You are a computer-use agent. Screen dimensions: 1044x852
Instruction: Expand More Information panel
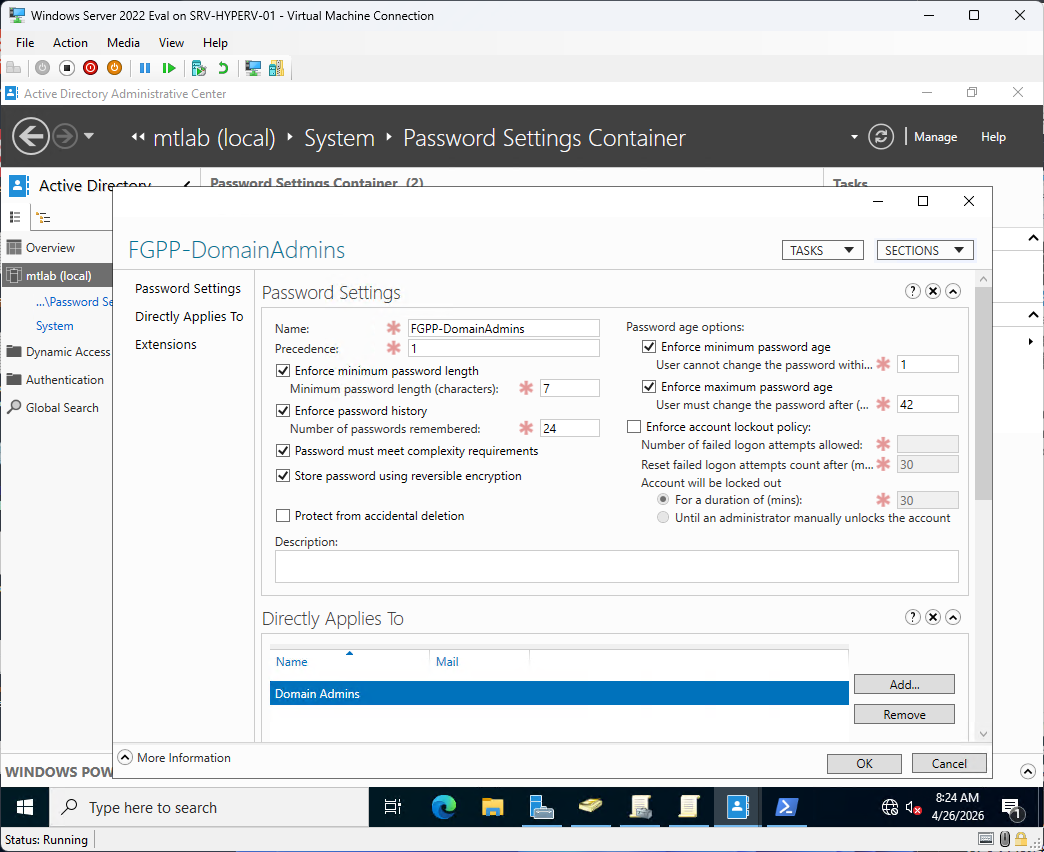point(125,757)
